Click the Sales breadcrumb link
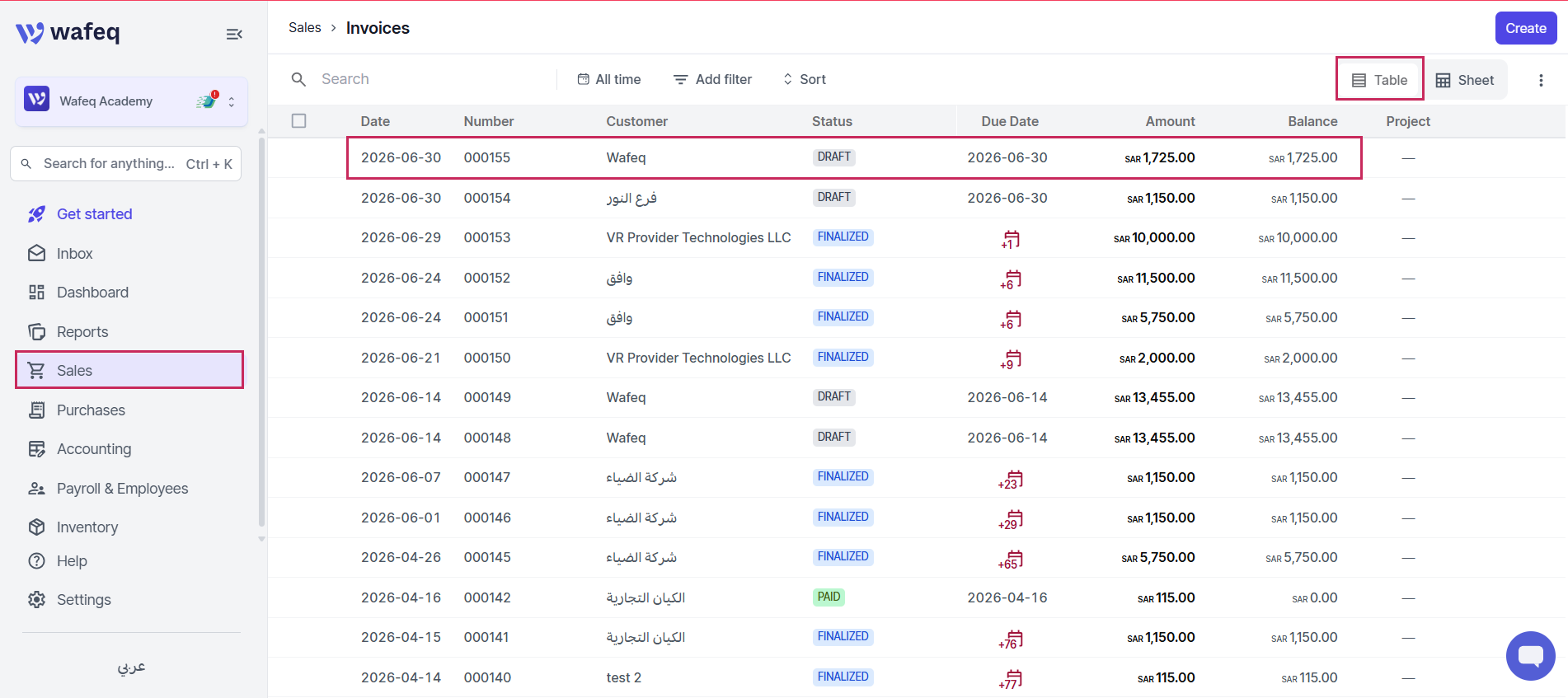The image size is (1568, 698). [304, 28]
